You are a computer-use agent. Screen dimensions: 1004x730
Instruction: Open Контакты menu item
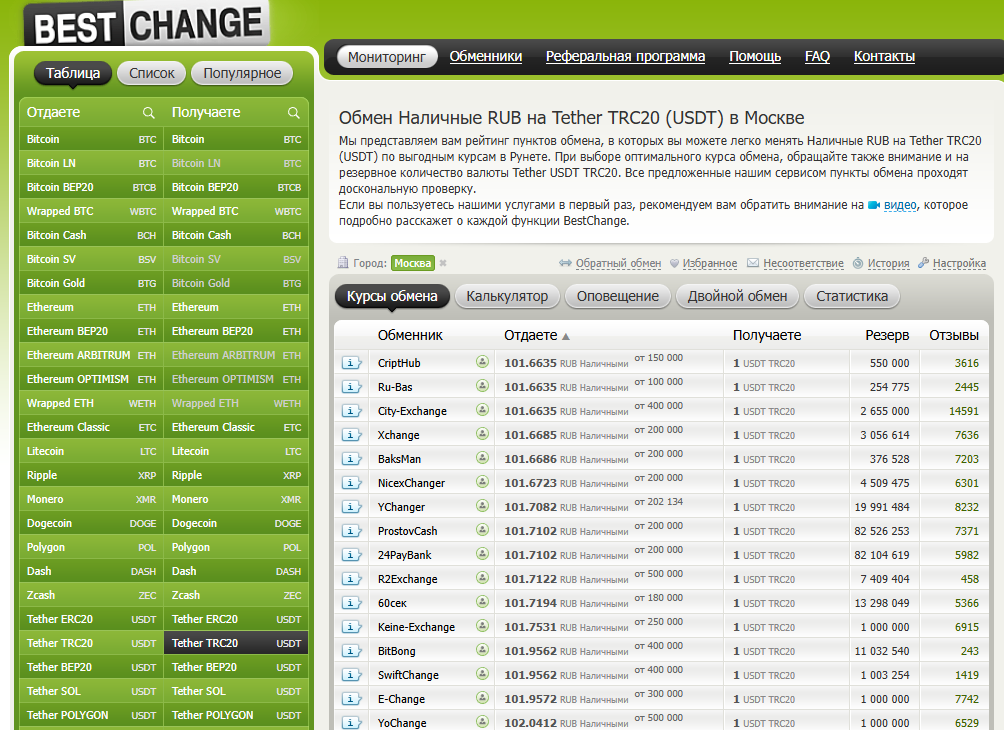884,56
